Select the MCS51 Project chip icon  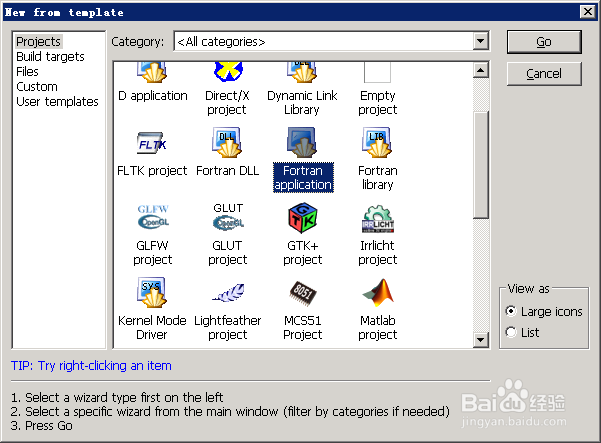(303, 293)
